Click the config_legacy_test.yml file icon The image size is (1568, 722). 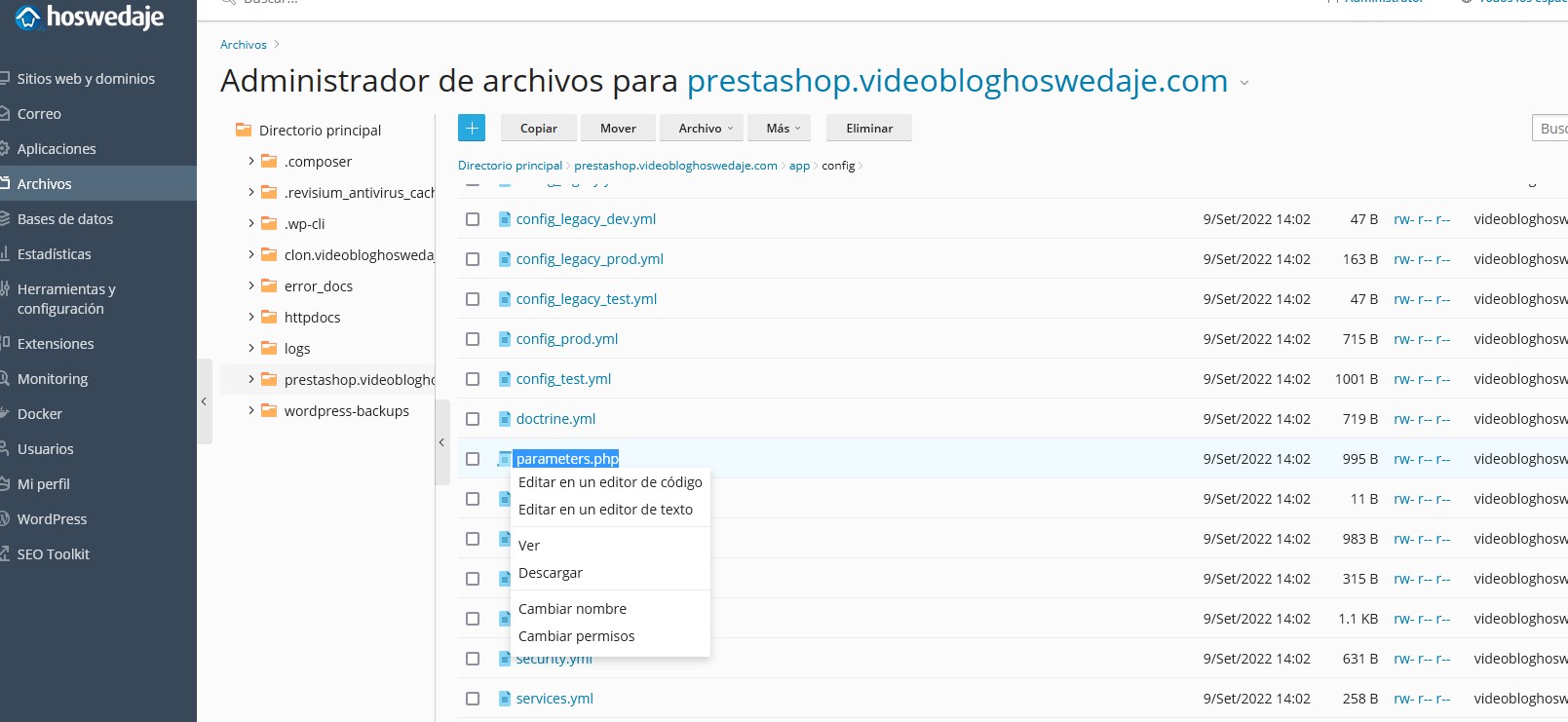coord(505,299)
